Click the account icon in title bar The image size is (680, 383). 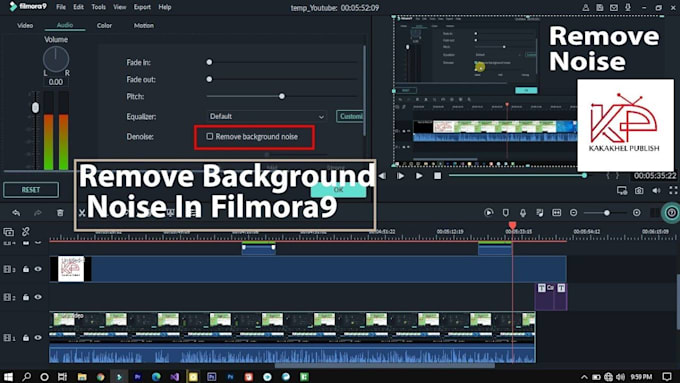[x=585, y=7]
